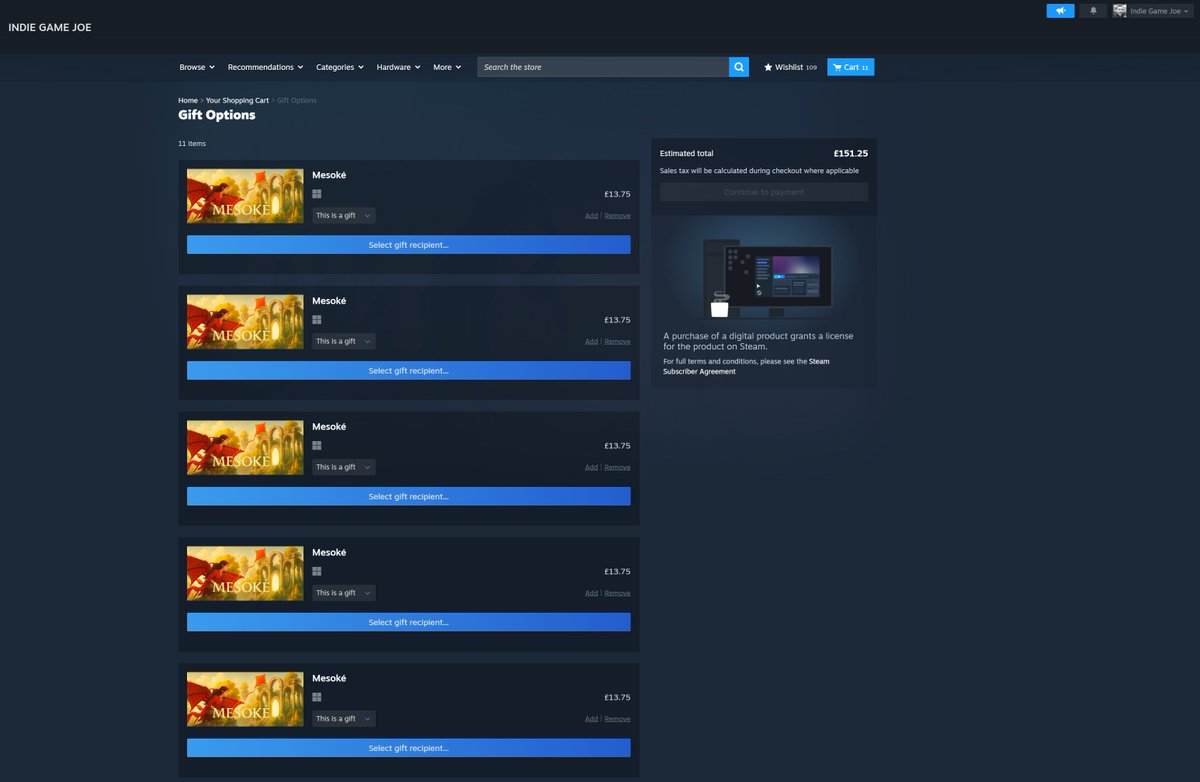
Task: Expand the fourth item's This is a gift dropdown
Action: [344, 593]
